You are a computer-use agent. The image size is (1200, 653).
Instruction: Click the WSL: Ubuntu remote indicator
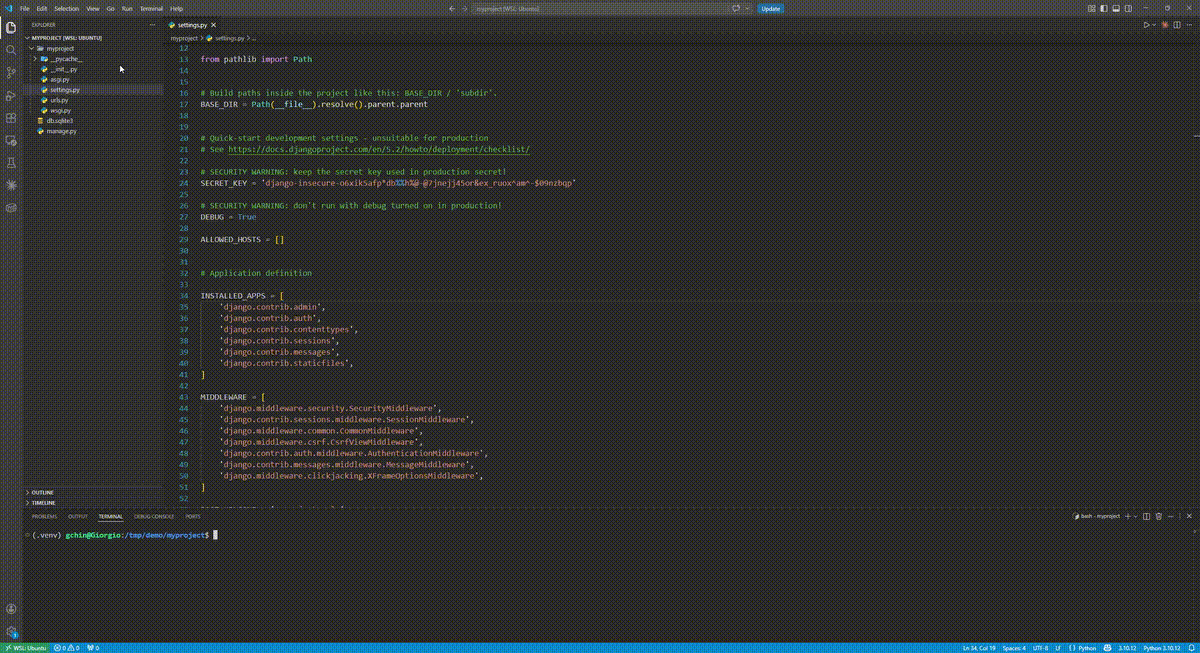(x=24, y=647)
